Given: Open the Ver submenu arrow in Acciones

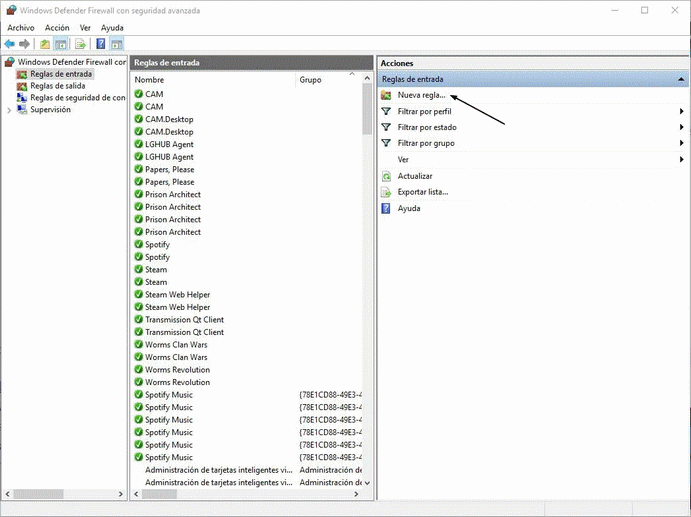Looking at the screenshot, I should (681, 160).
